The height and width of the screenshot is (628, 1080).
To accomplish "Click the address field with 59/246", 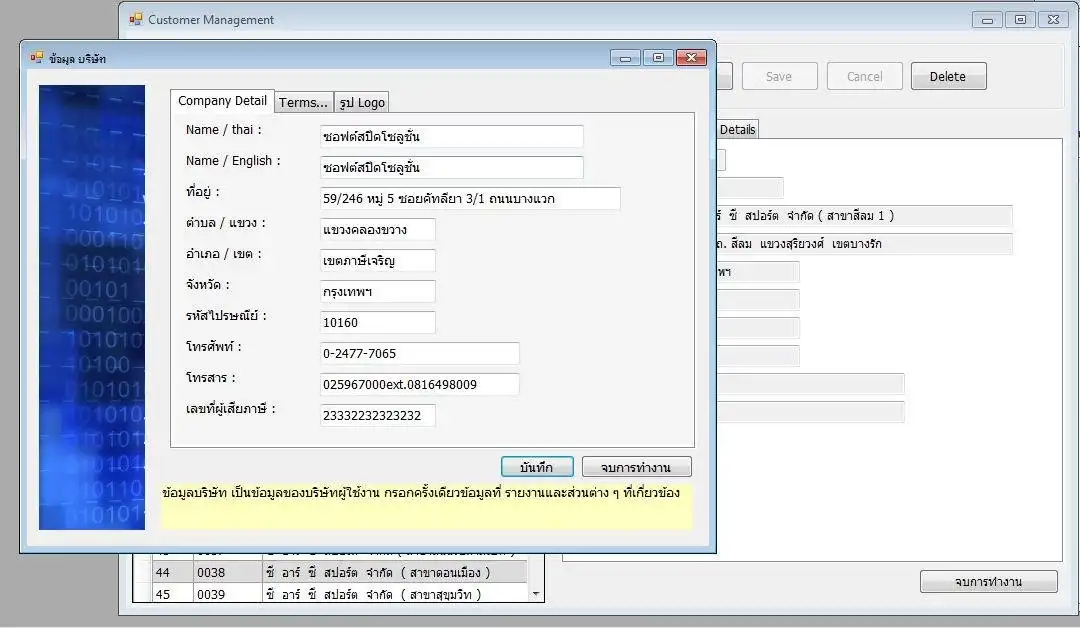I will click(470, 198).
